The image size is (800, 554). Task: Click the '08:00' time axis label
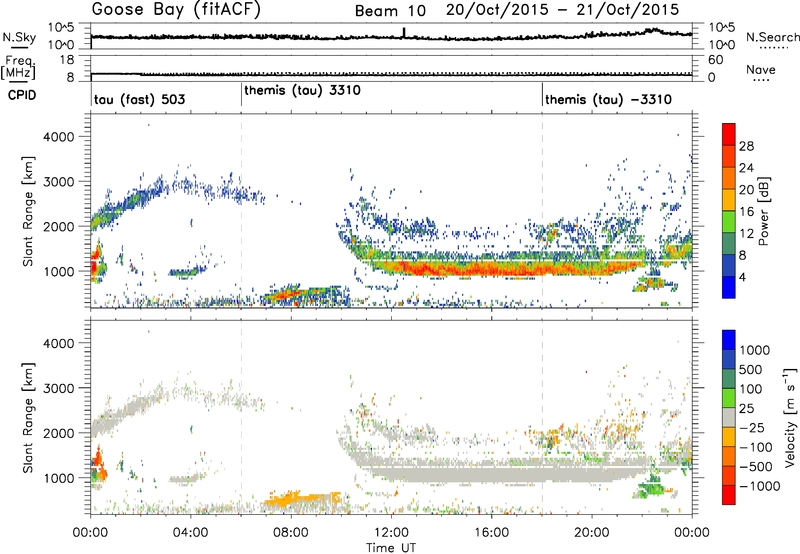pos(291,532)
